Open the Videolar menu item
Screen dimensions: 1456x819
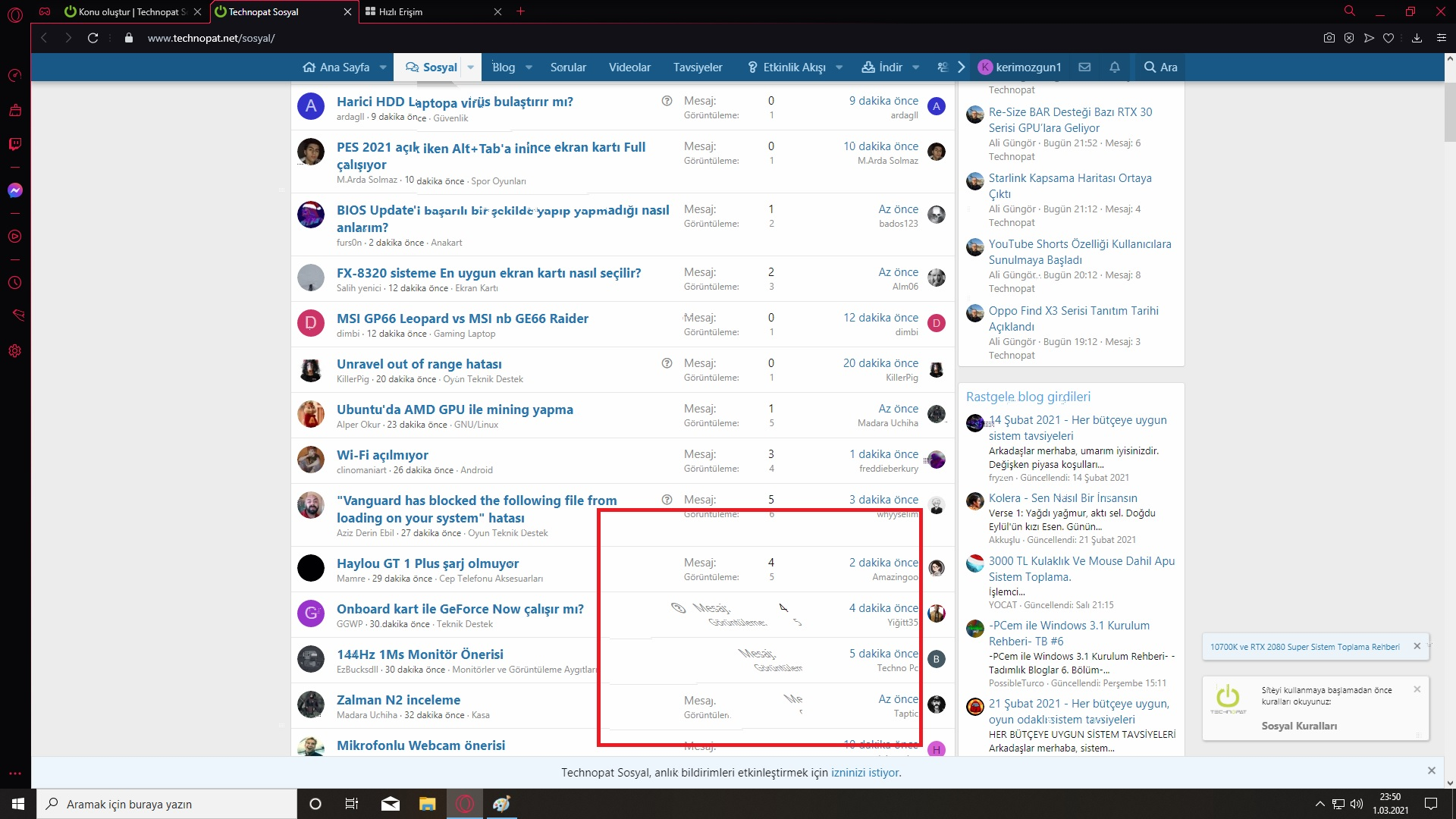[629, 67]
